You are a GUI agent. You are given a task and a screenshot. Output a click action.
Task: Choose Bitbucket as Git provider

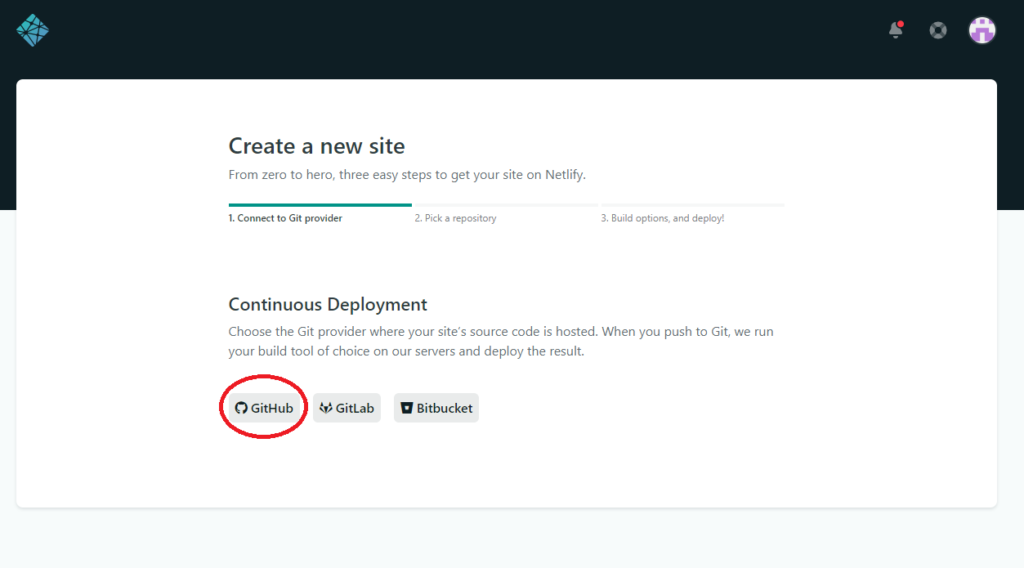(444, 408)
